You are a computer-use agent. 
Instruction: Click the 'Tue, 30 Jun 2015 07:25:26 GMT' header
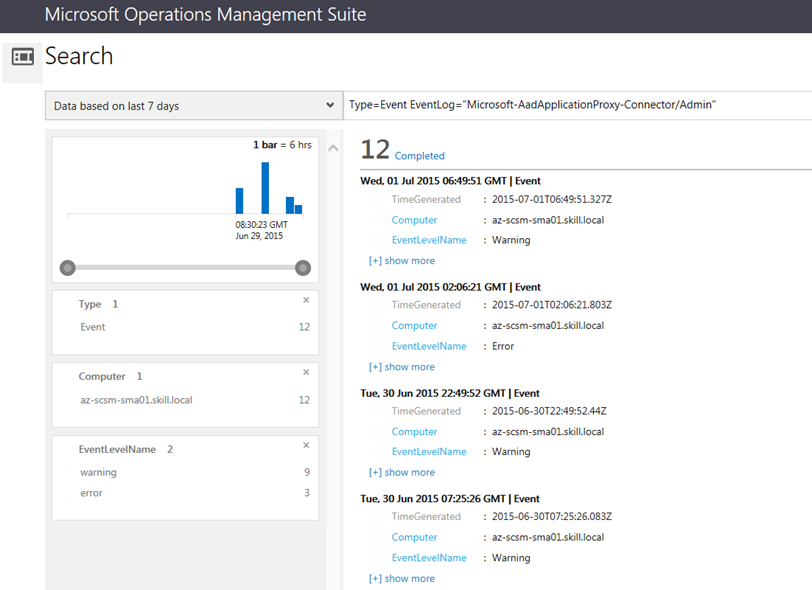tap(433, 499)
